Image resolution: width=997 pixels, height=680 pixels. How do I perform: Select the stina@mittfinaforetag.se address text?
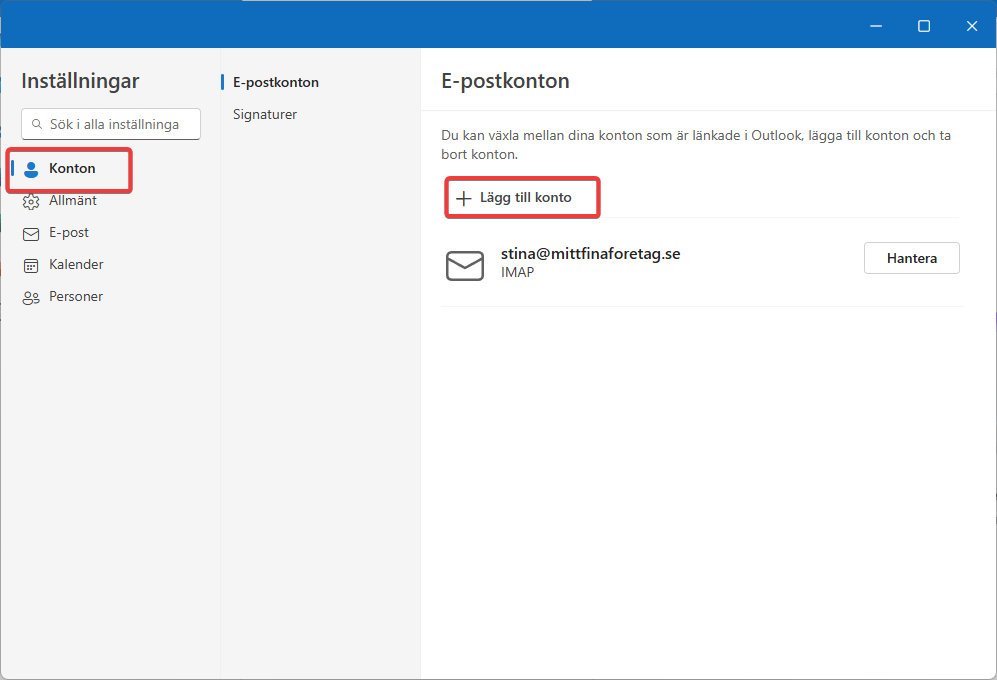coord(590,253)
